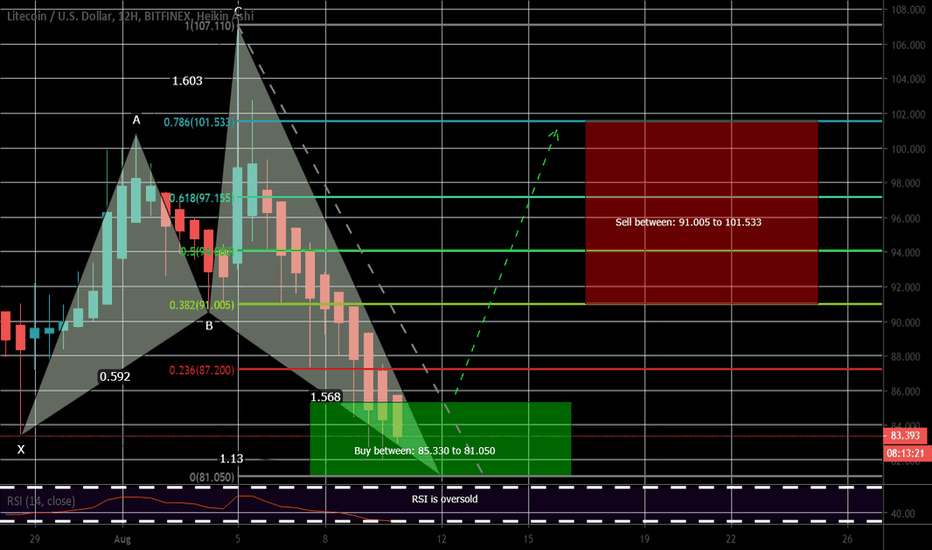This screenshot has width=932, height=550.
Task: Click the current price tag 83.393
Action: coord(905,435)
